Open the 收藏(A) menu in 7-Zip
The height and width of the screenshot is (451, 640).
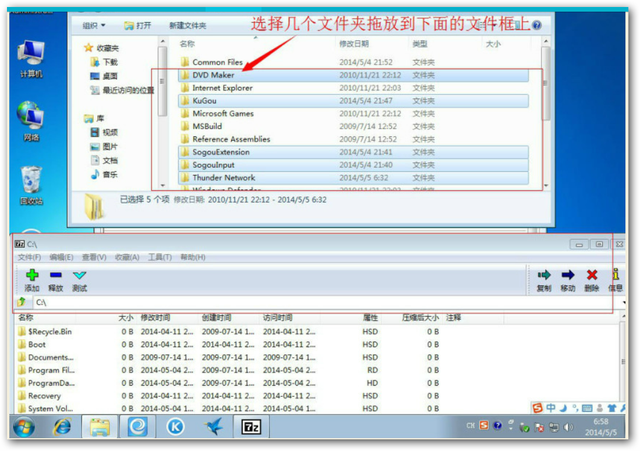[127, 258]
